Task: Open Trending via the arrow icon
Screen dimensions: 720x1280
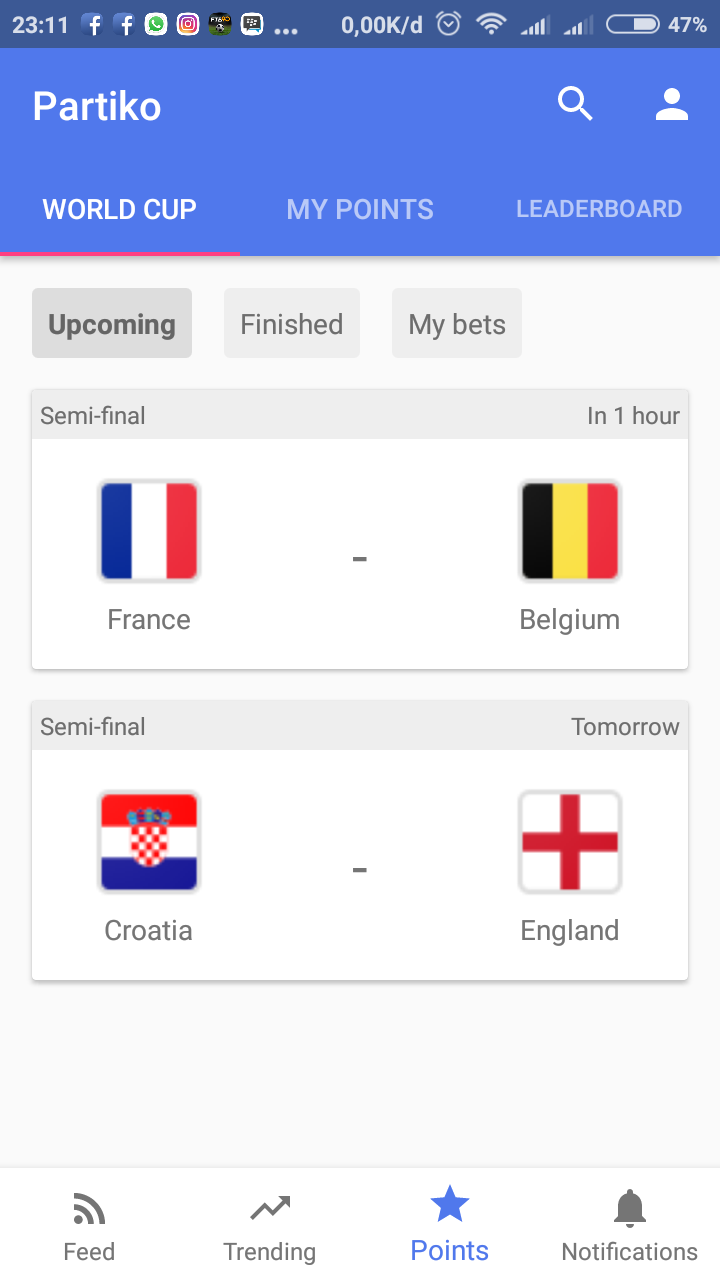Action: 270,1210
